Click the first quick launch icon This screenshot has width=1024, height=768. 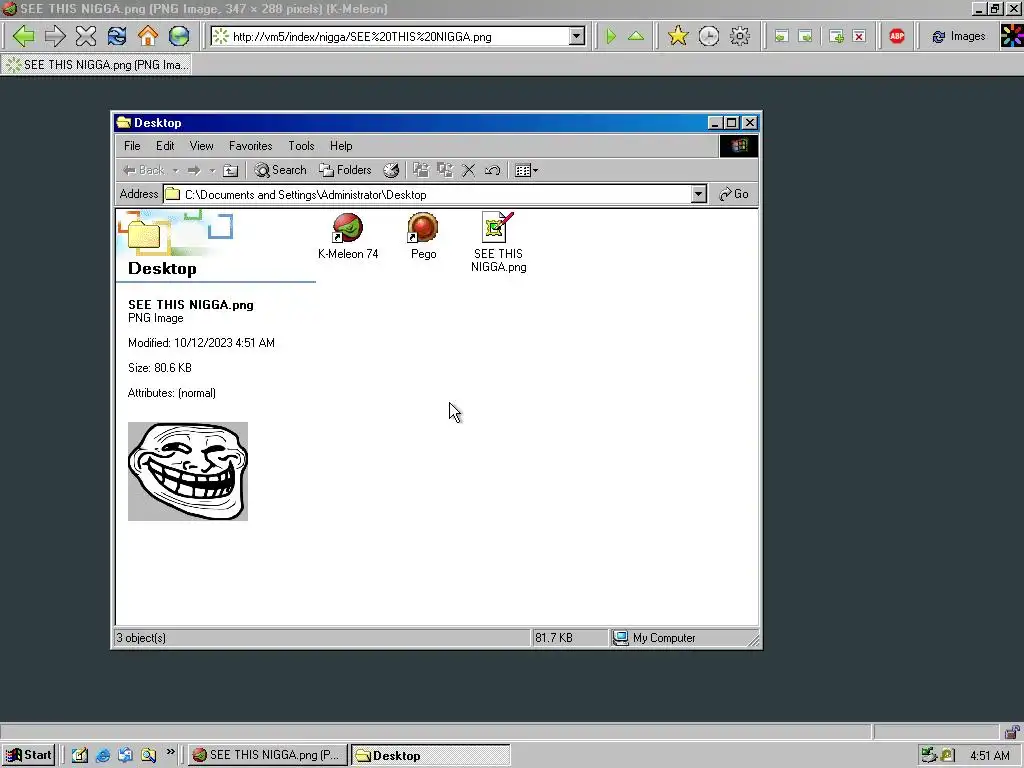pos(80,755)
